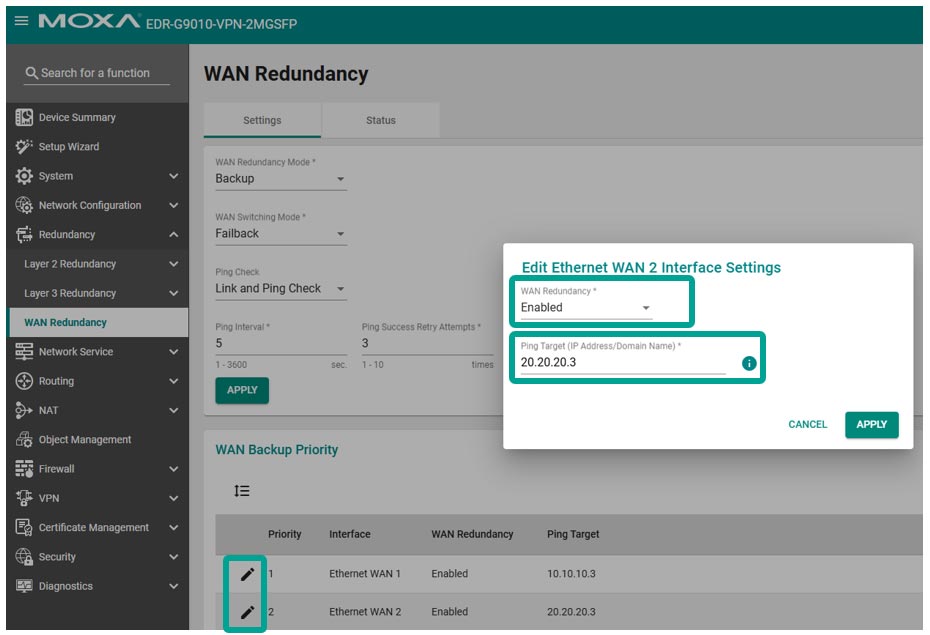The image size is (930, 635).
Task: Open the WAN Redundancy Mode dropdown
Action: pyautogui.click(x=280, y=179)
